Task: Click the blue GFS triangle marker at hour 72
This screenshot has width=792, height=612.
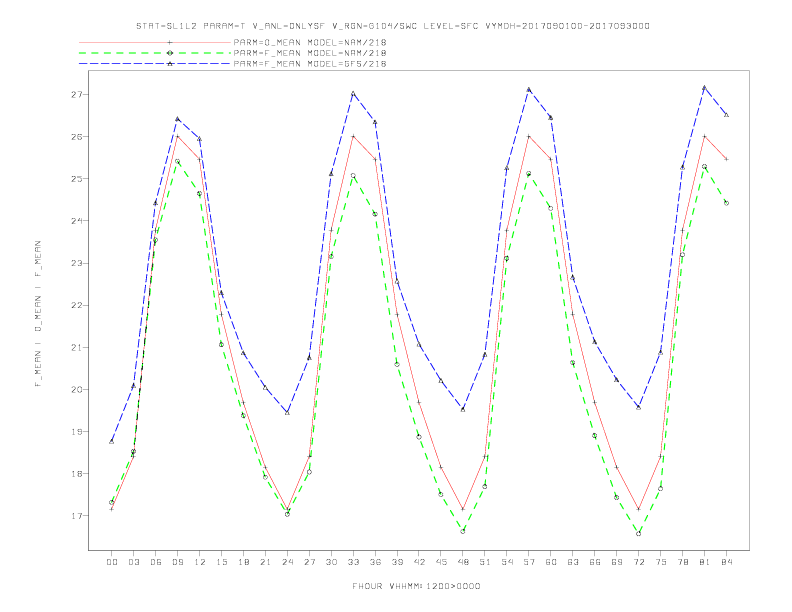Action: click(638, 407)
